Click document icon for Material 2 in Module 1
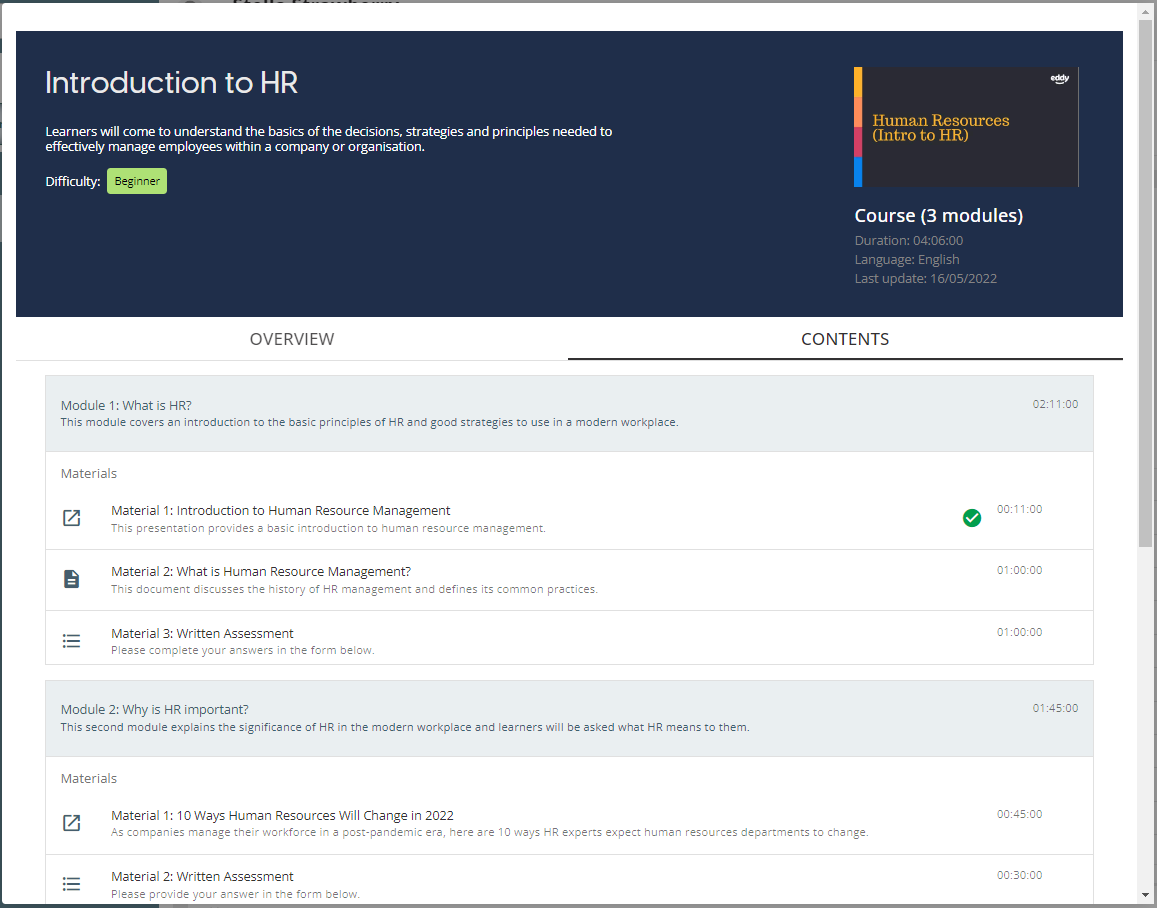This screenshot has height=908, width=1157. 71,579
